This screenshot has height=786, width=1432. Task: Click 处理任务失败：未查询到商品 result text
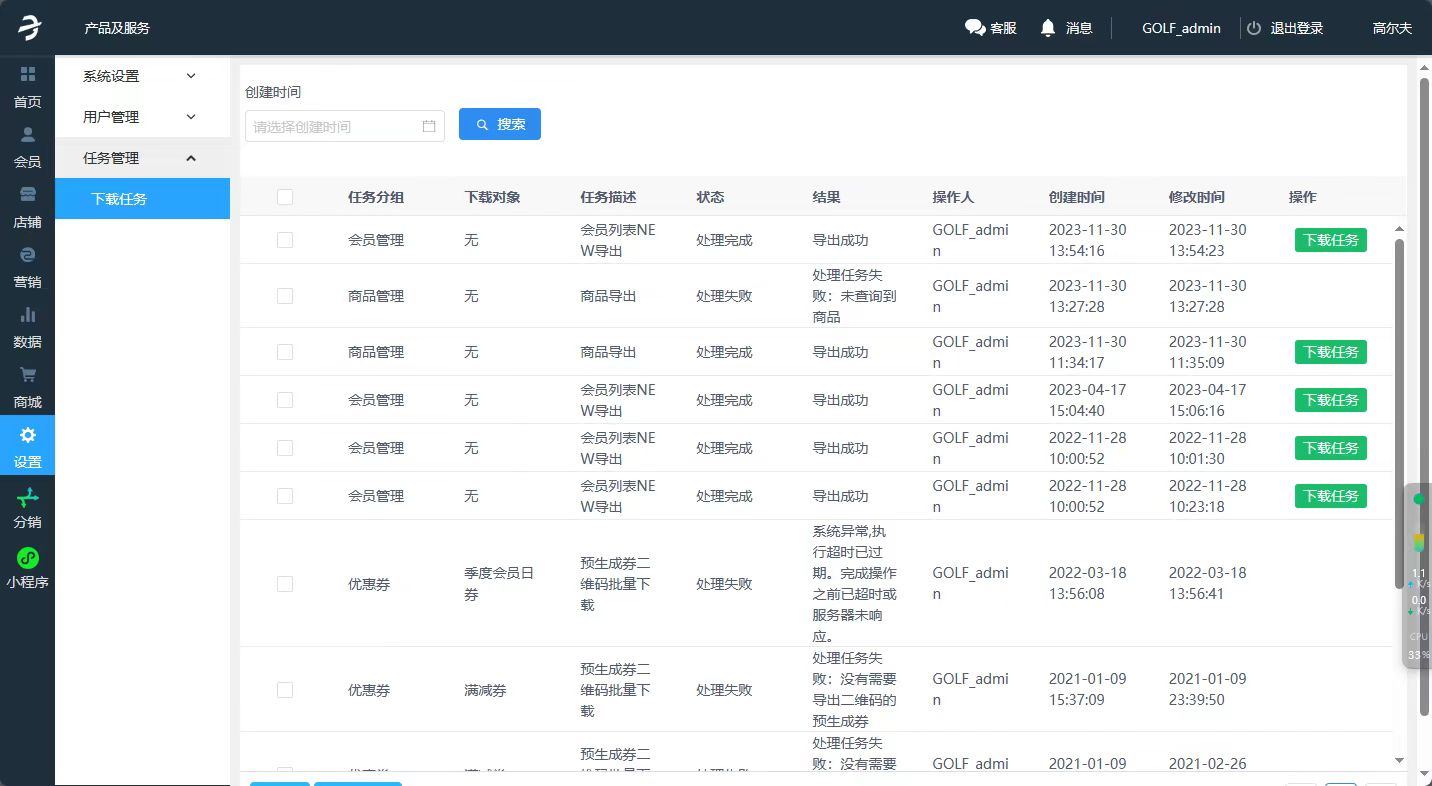[854, 296]
